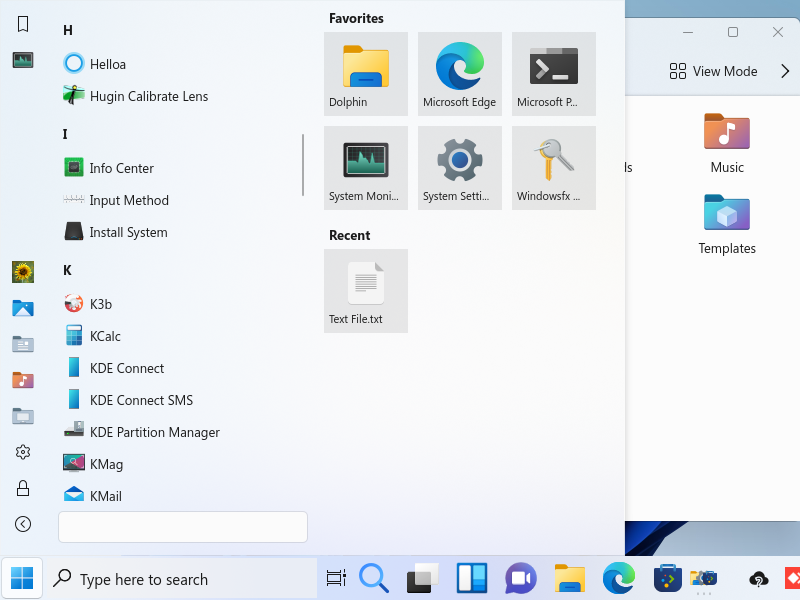The image size is (800, 600).
Task: Open the sunflower user avatar in sidebar
Action: pos(23,272)
